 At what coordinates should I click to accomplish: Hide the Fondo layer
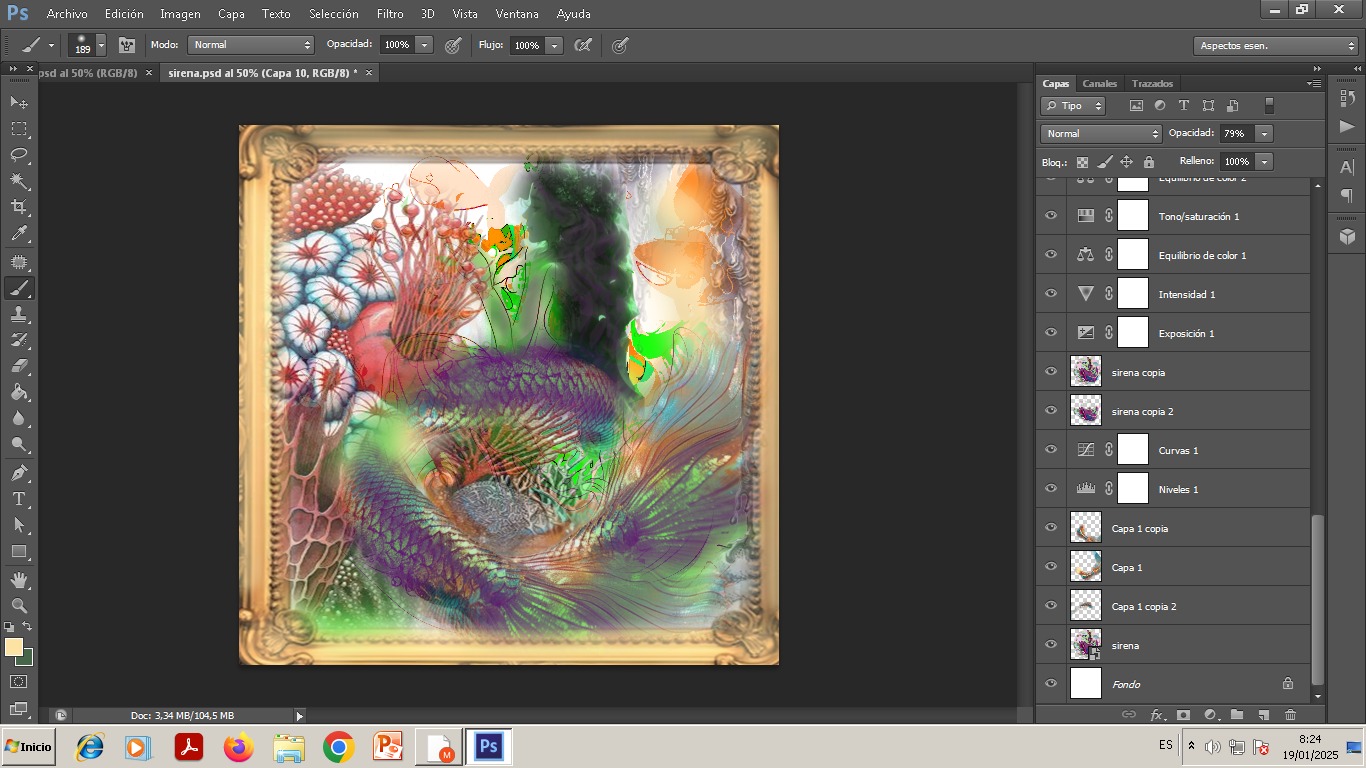[x=1051, y=684]
